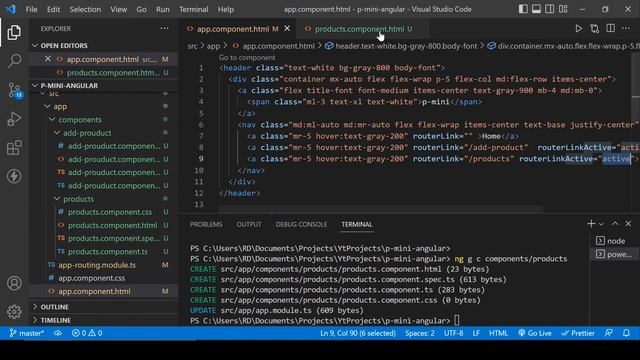Screen dimensions: 640x360
Task: Open the Explorer view in activity bar
Action: [x=14, y=32]
